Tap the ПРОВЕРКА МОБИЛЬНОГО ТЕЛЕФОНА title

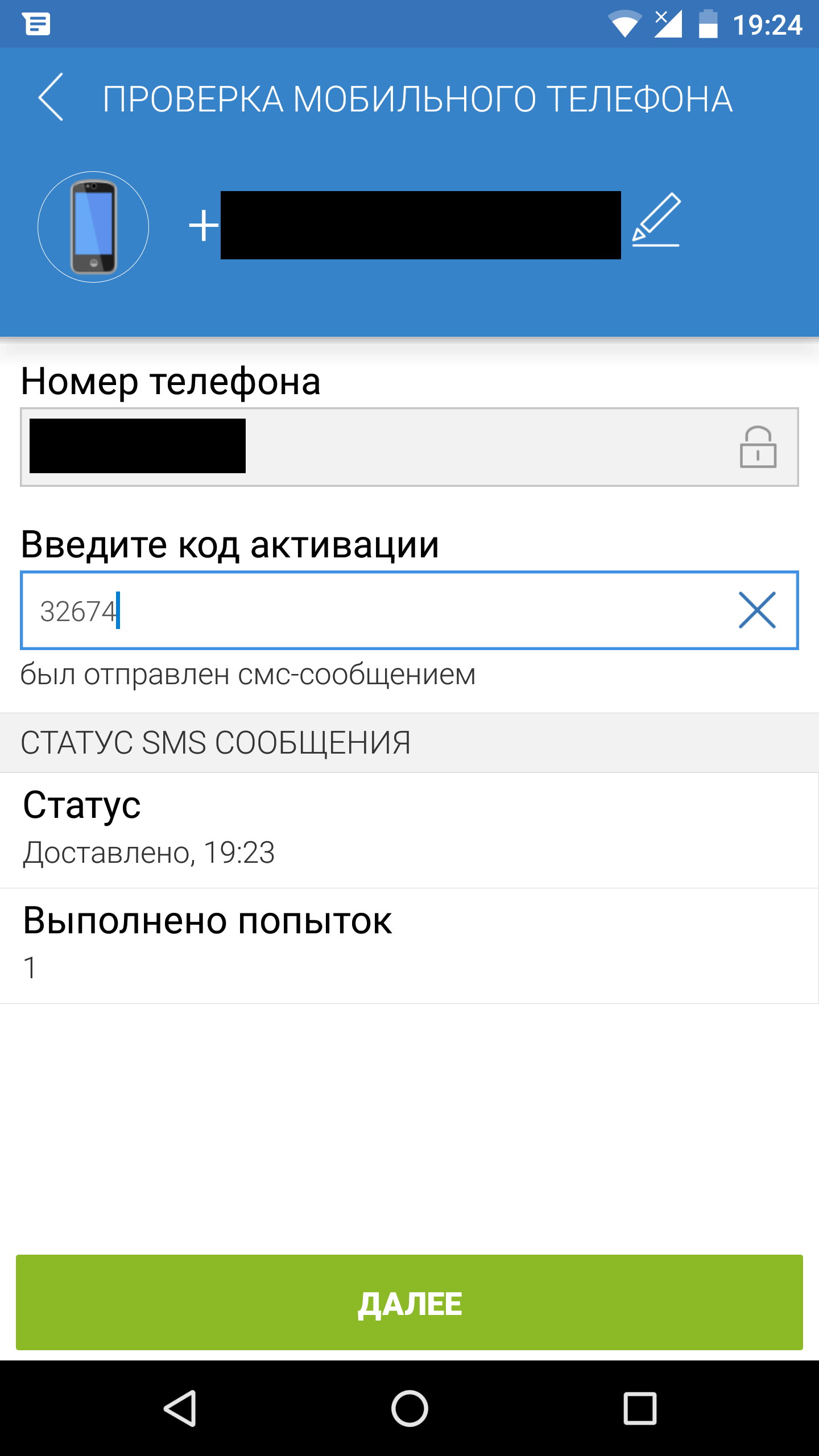click(x=417, y=100)
